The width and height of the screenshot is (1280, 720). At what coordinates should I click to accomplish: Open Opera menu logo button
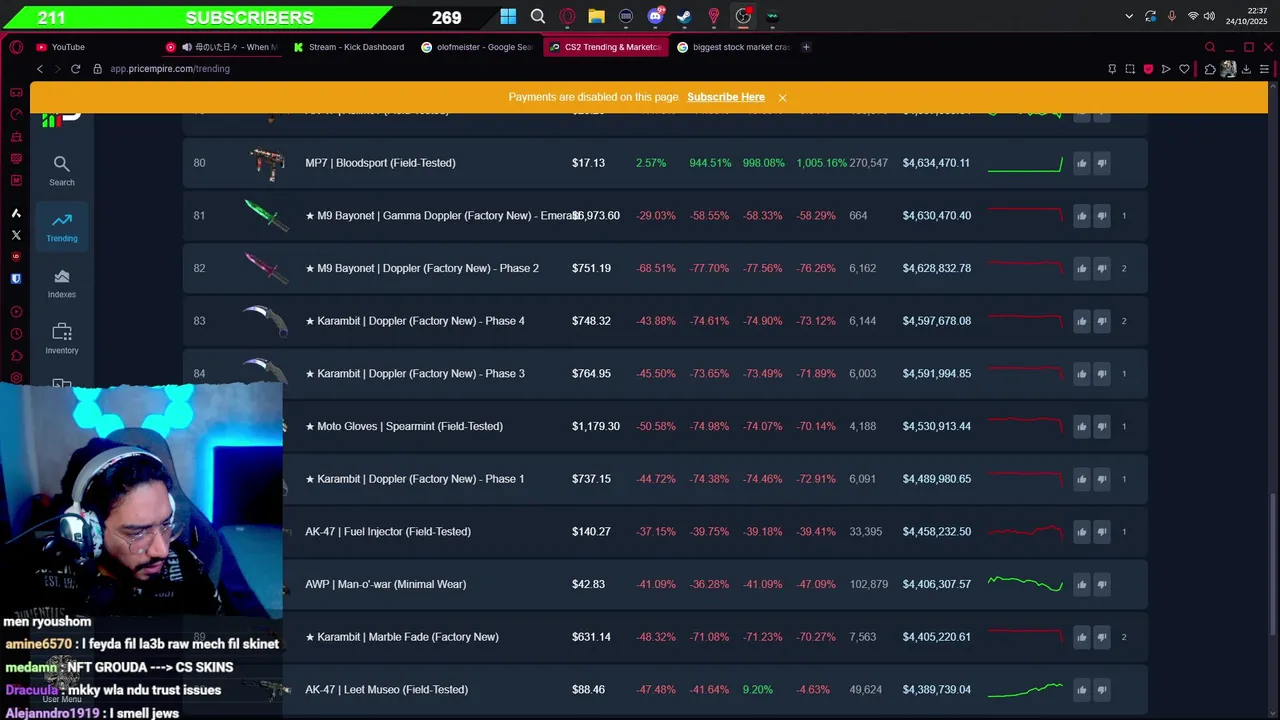pyautogui.click(x=16, y=47)
